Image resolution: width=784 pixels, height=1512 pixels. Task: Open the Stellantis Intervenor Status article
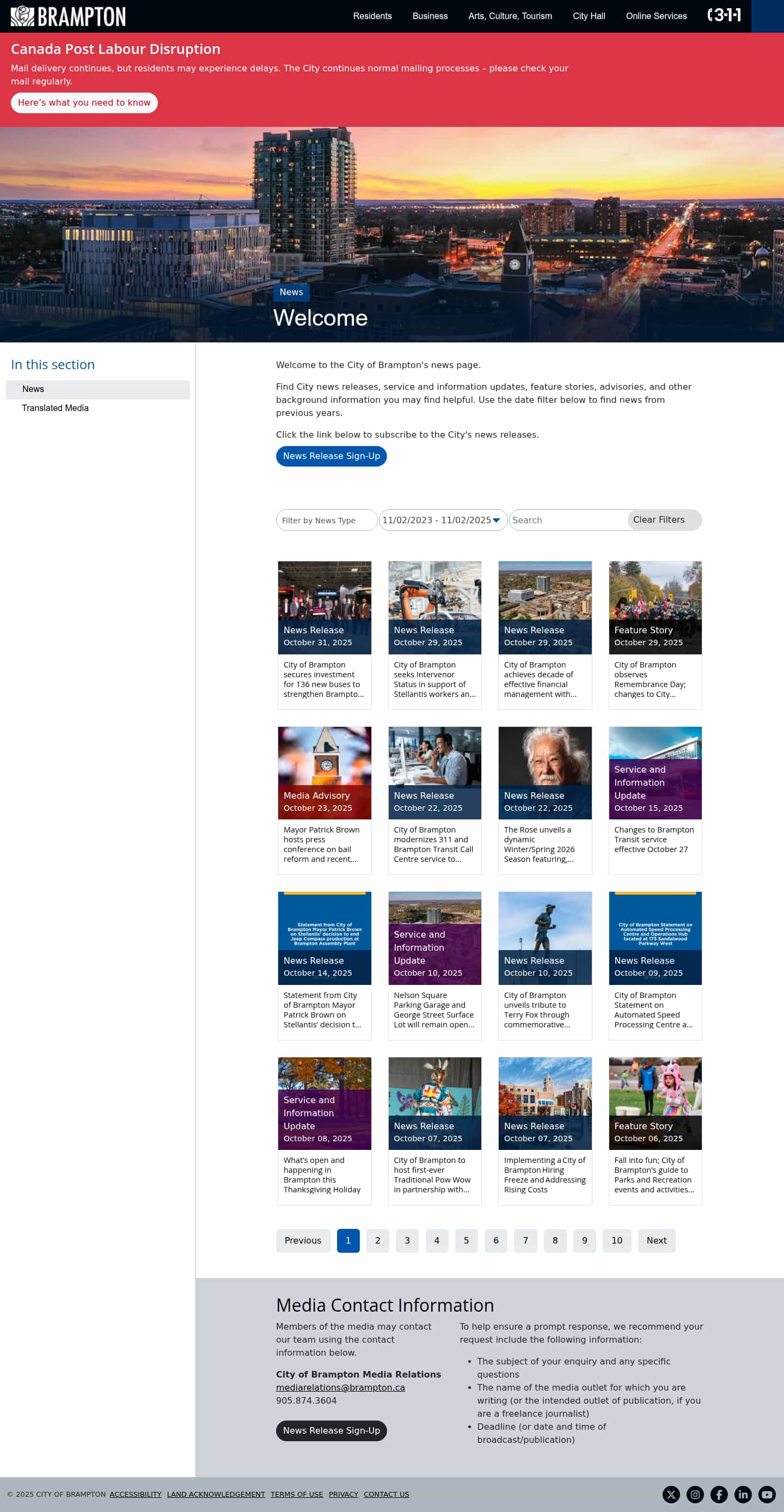pos(435,635)
